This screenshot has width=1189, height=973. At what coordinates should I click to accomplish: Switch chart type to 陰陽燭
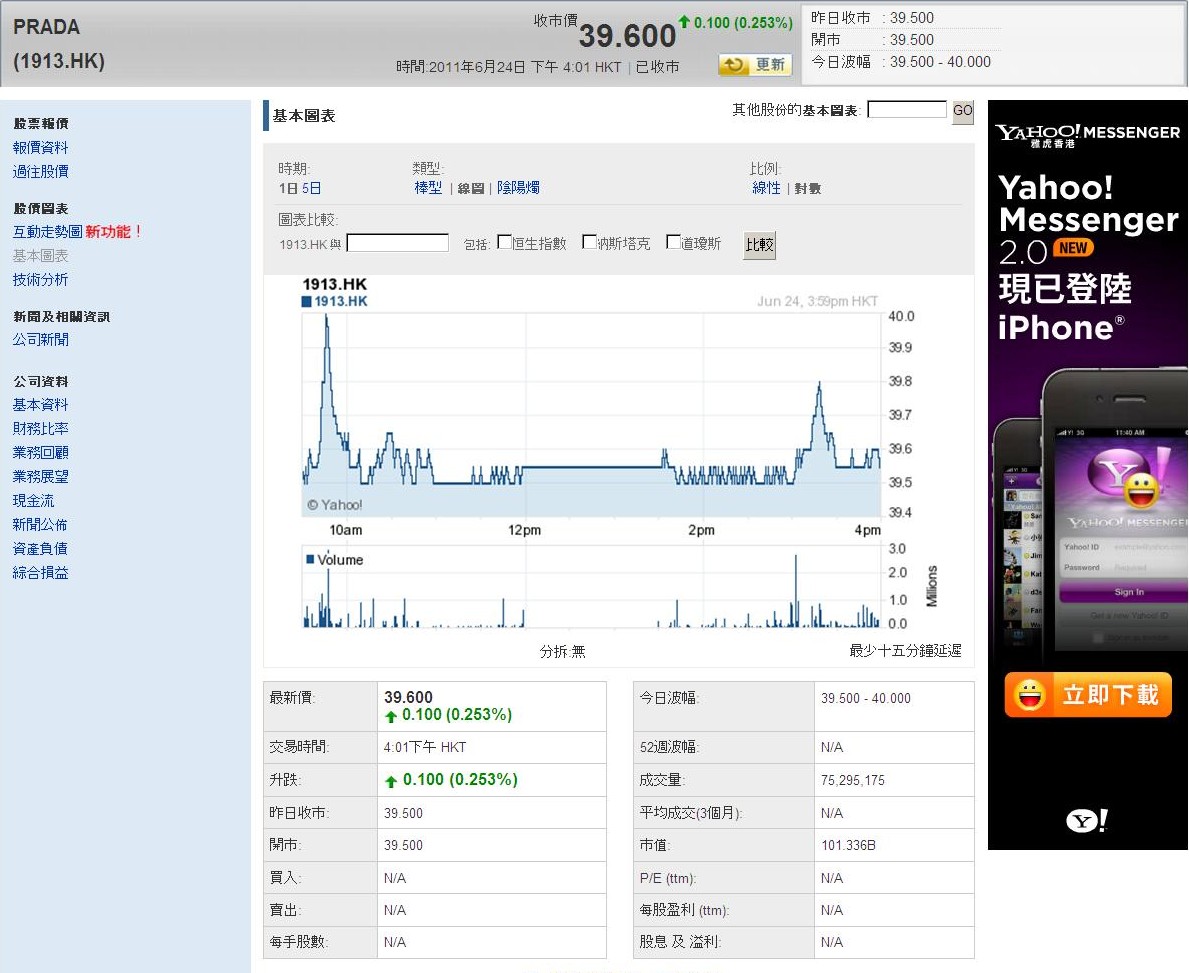coord(519,187)
